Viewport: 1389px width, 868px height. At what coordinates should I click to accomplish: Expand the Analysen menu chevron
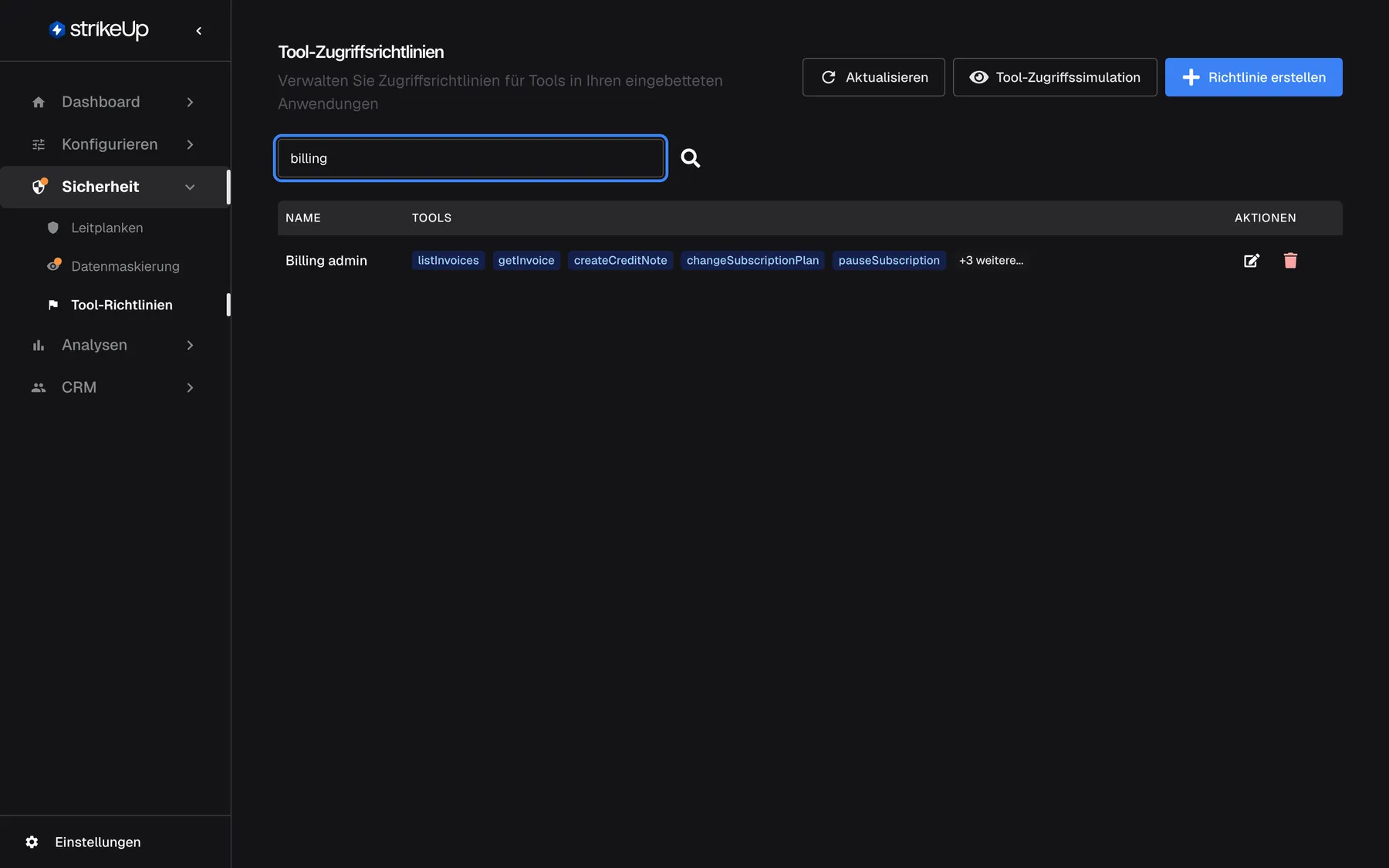click(x=190, y=345)
